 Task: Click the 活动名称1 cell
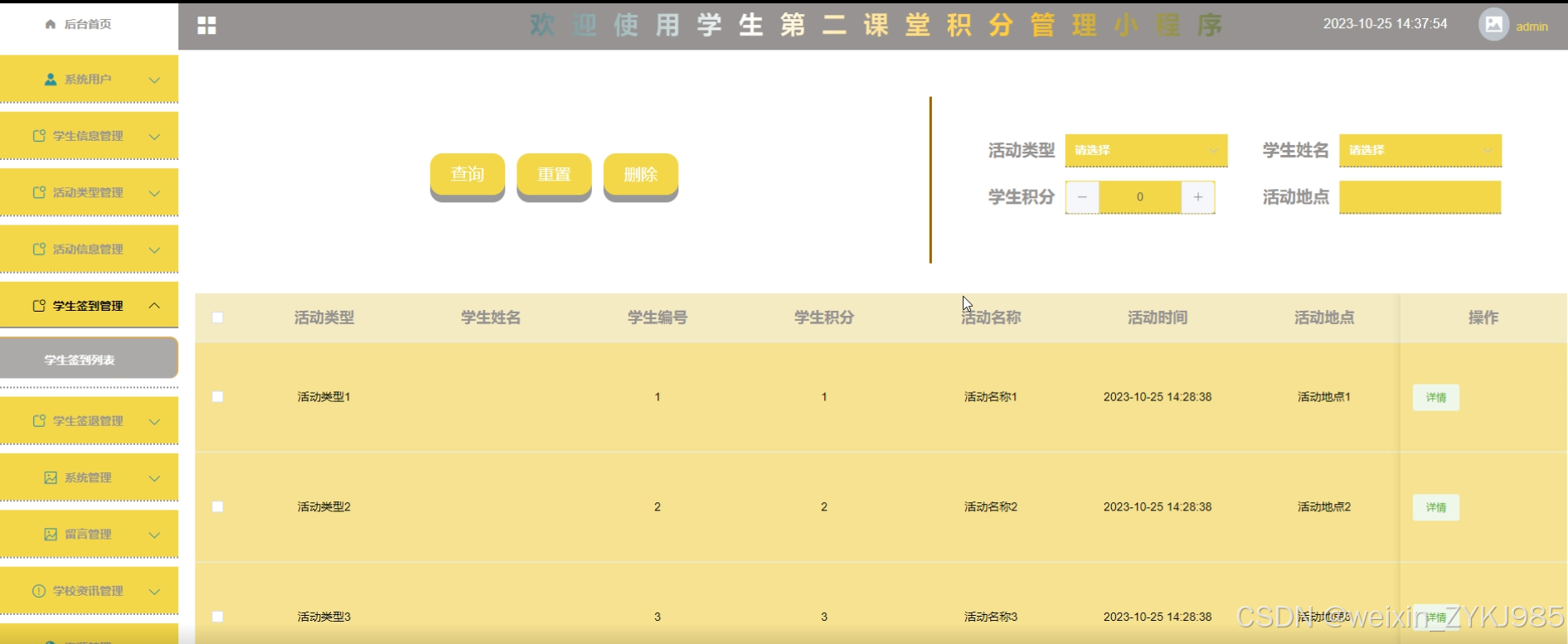click(x=991, y=397)
